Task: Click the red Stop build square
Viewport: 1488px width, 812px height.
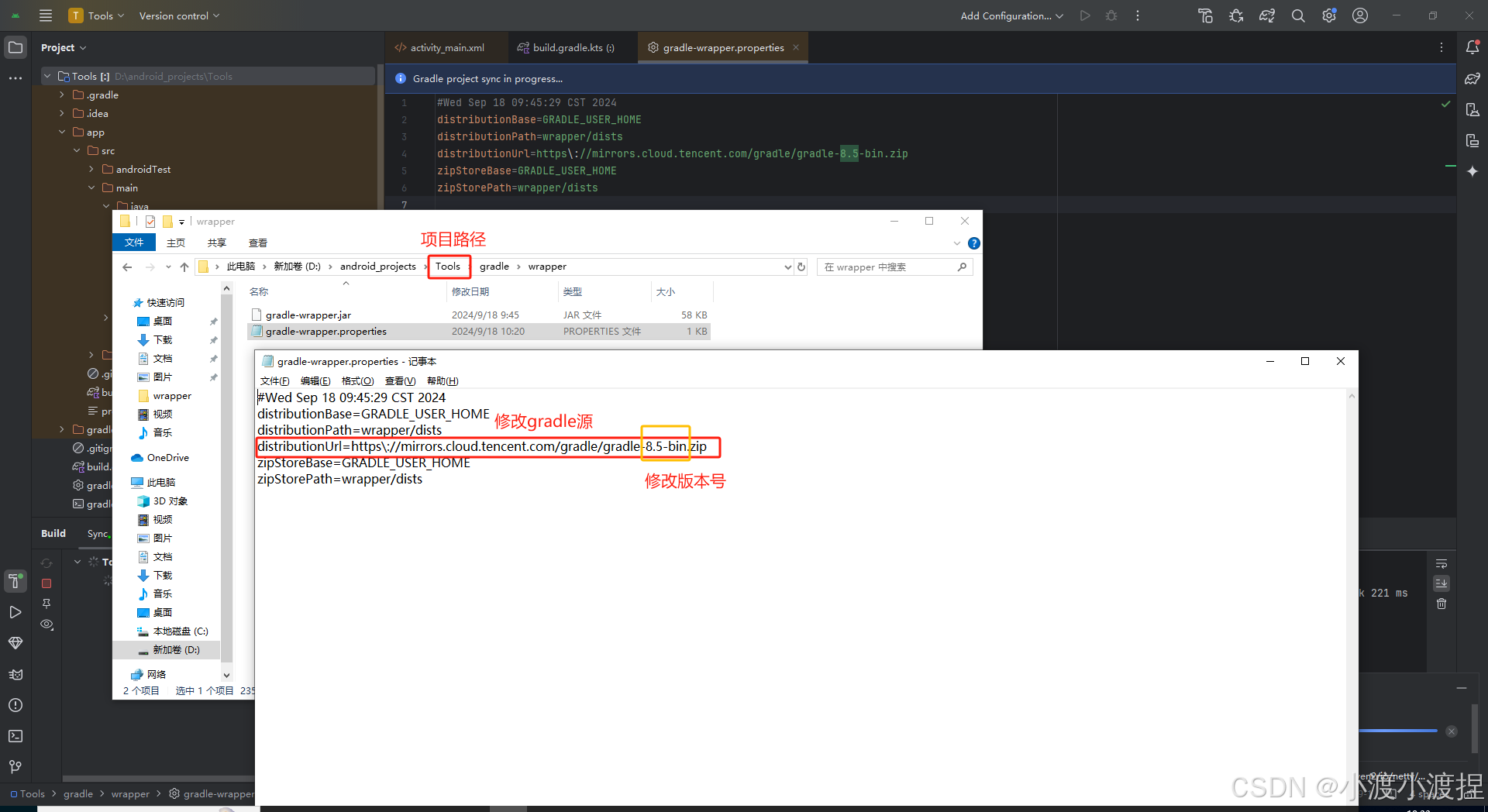Action: coord(46,583)
